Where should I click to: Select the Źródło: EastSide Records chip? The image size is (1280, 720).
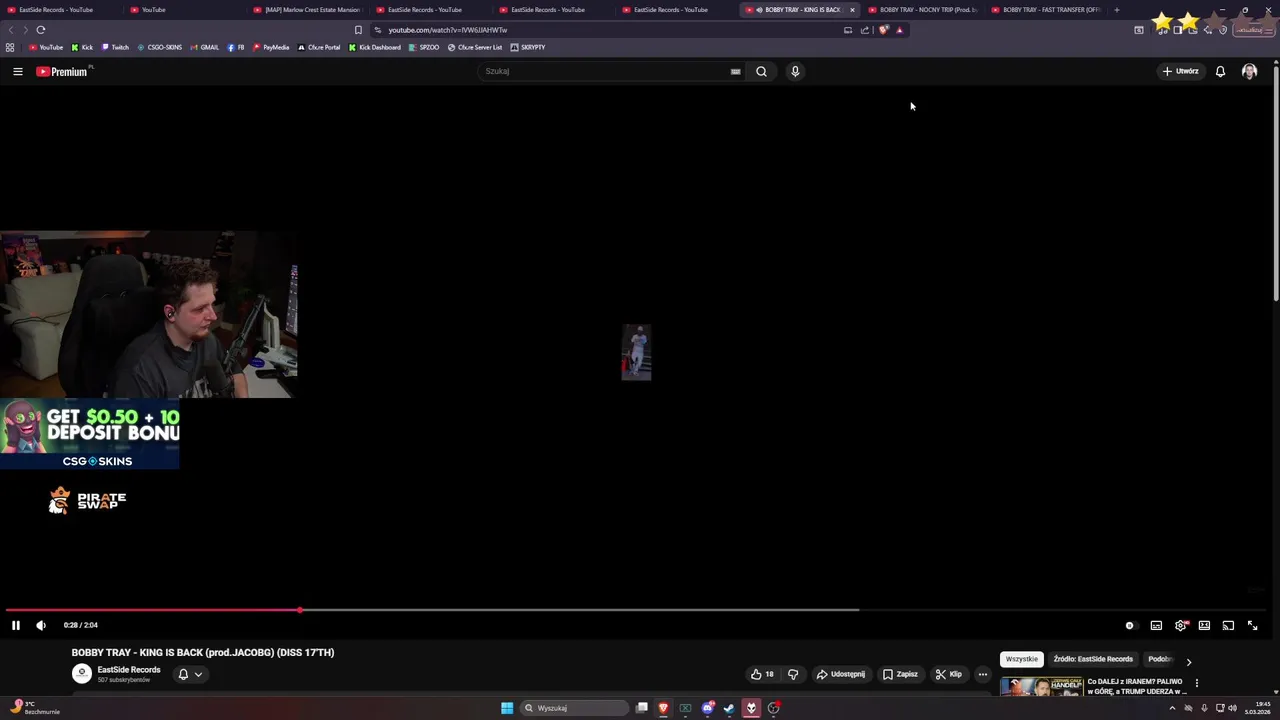tap(1093, 659)
